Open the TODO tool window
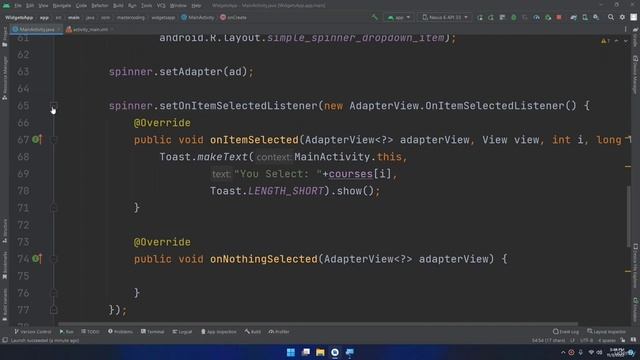 90,332
